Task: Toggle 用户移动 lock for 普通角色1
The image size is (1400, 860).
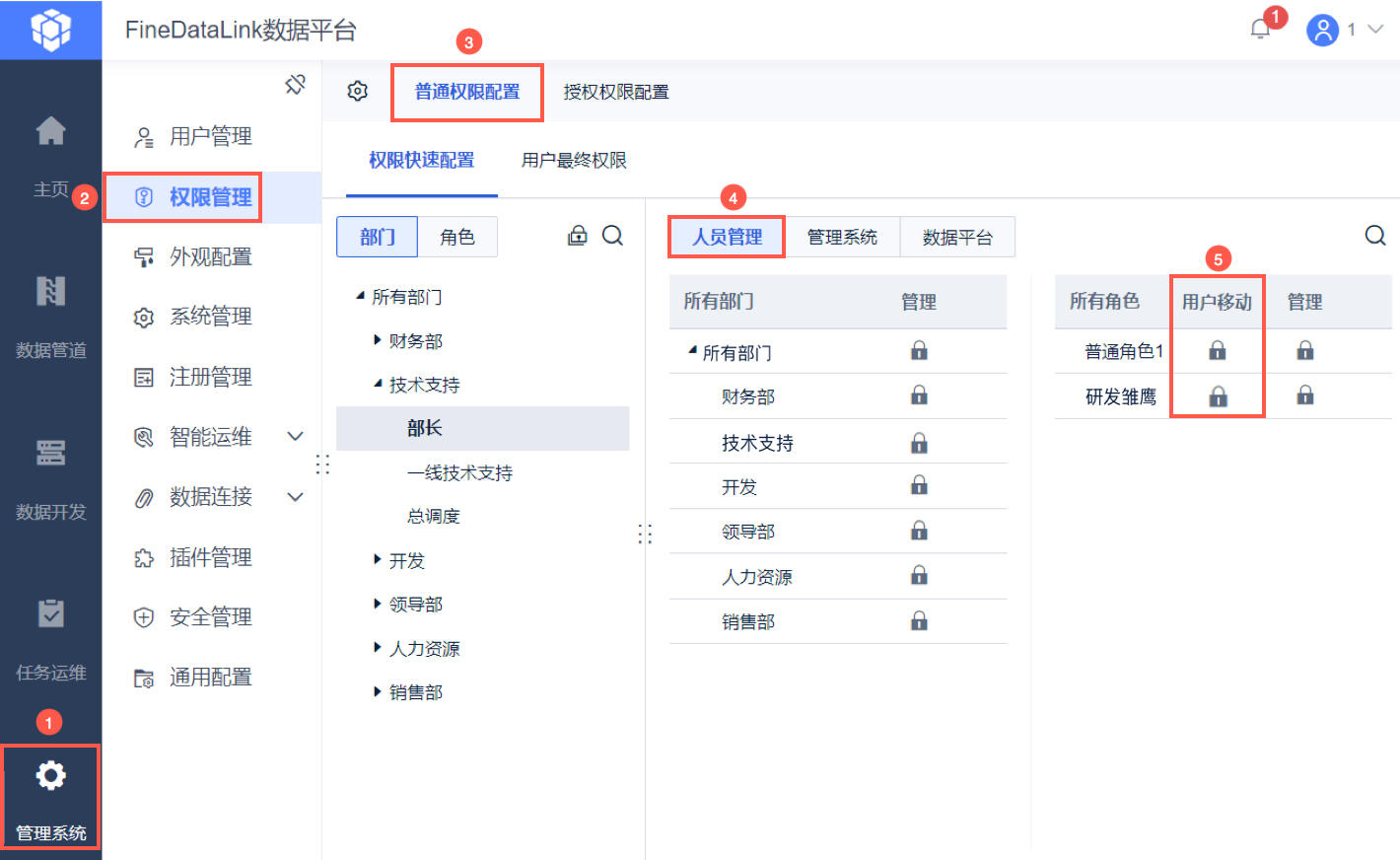Action: (x=1218, y=350)
